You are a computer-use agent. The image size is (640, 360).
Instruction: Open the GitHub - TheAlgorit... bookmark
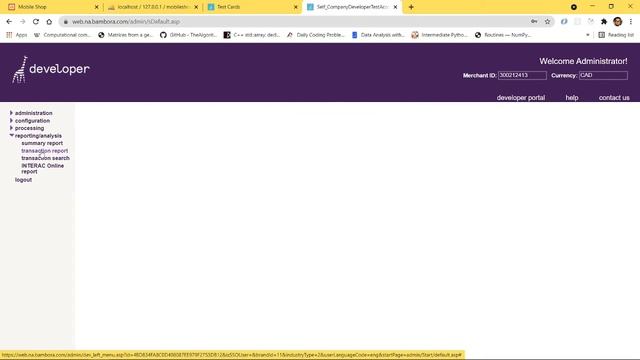[188, 35]
